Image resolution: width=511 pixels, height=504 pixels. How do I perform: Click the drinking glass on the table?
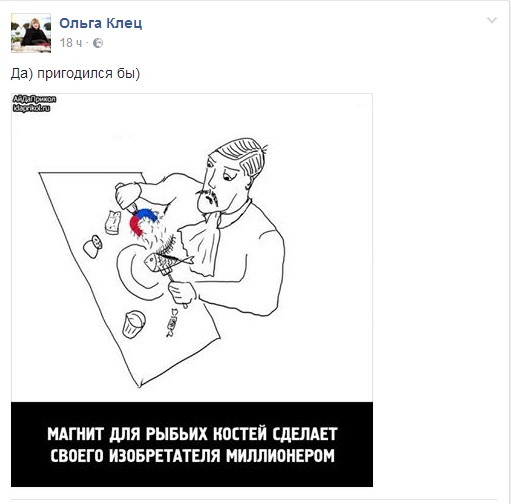tap(134, 324)
